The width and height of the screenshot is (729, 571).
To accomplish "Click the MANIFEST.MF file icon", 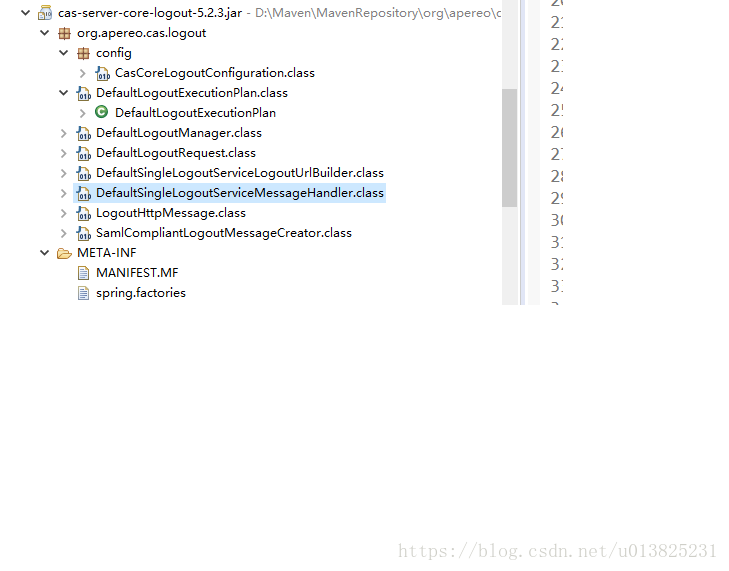I will [83, 273].
